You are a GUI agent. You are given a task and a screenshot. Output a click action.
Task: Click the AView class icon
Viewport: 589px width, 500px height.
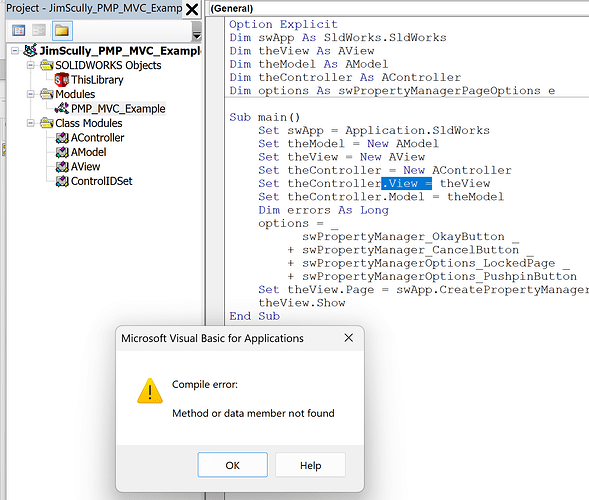point(62,166)
